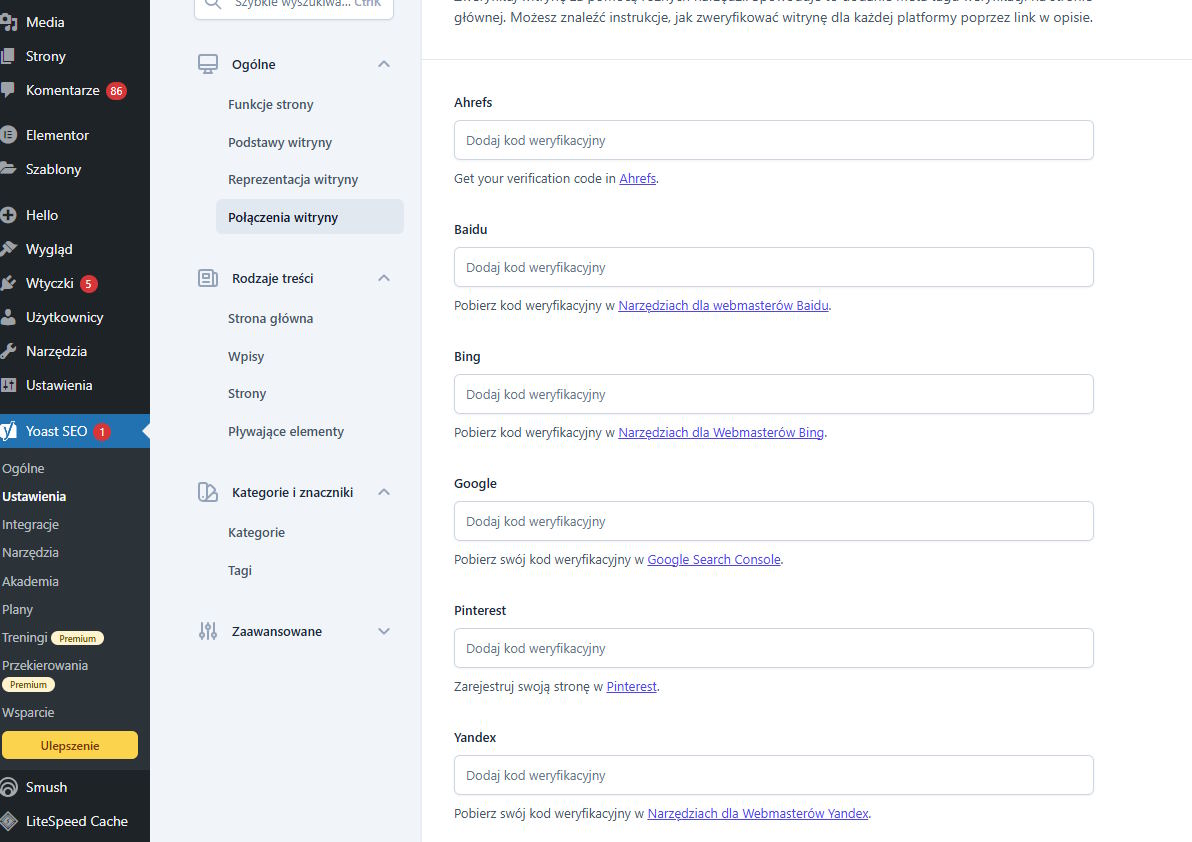
Task: Select Reprezentacja witryny settings page
Action: click(x=293, y=179)
